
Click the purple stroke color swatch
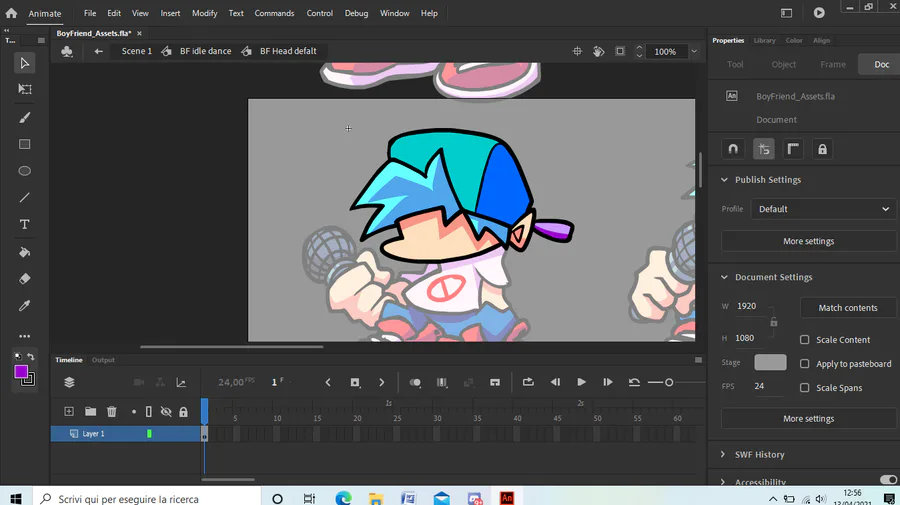pos(21,372)
